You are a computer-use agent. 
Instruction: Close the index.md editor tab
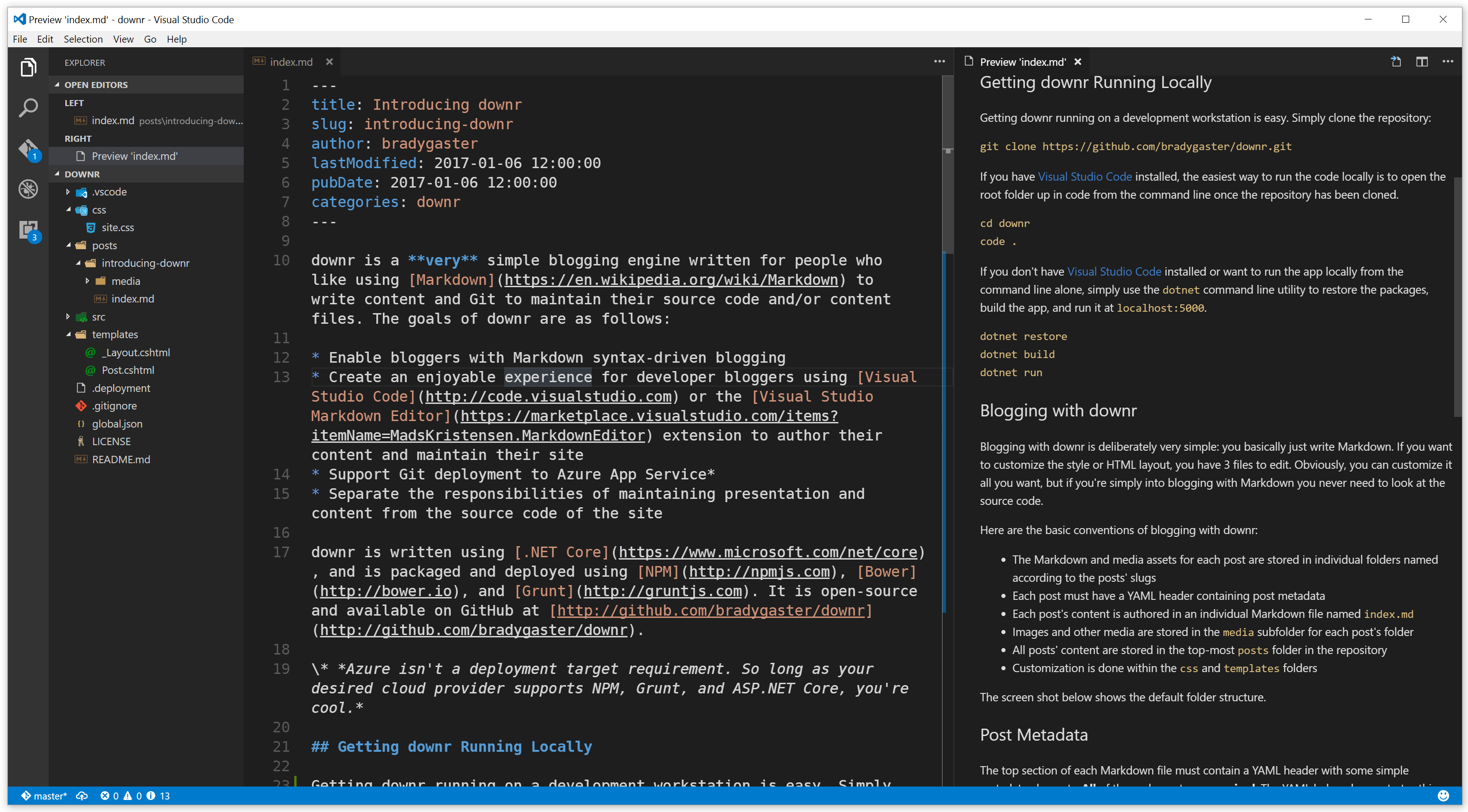tap(329, 62)
